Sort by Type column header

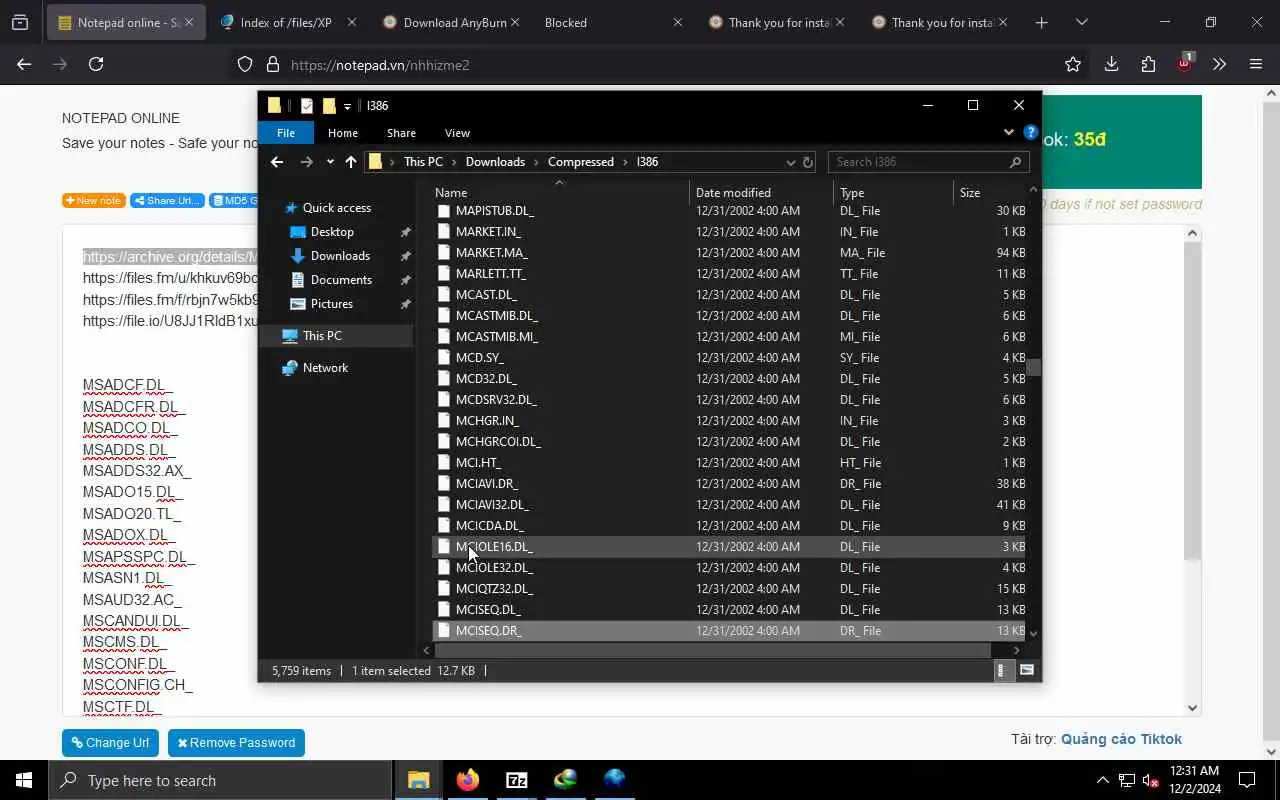(x=852, y=193)
